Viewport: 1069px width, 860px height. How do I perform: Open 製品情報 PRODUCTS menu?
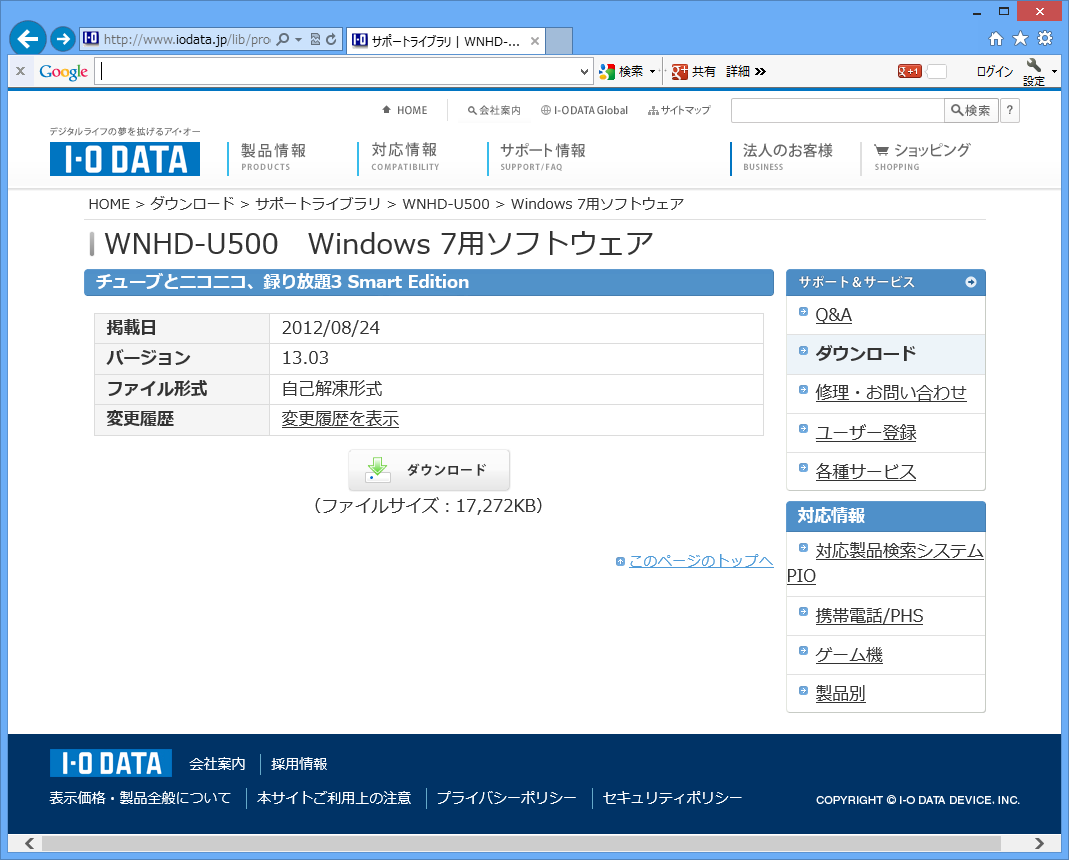(x=273, y=157)
